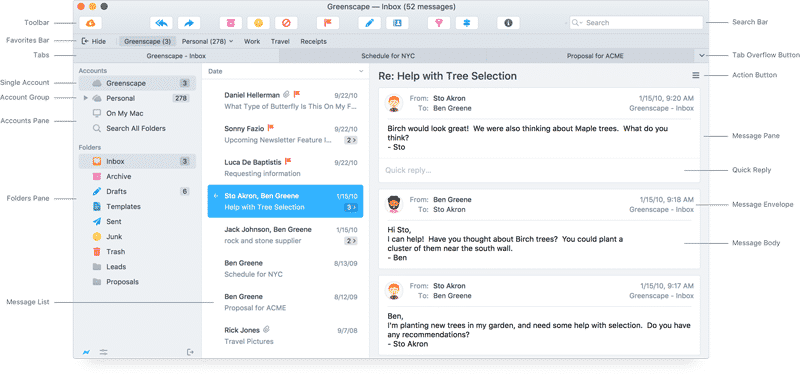
Task: Open the pink Archive folder icon
Action: click(97, 177)
